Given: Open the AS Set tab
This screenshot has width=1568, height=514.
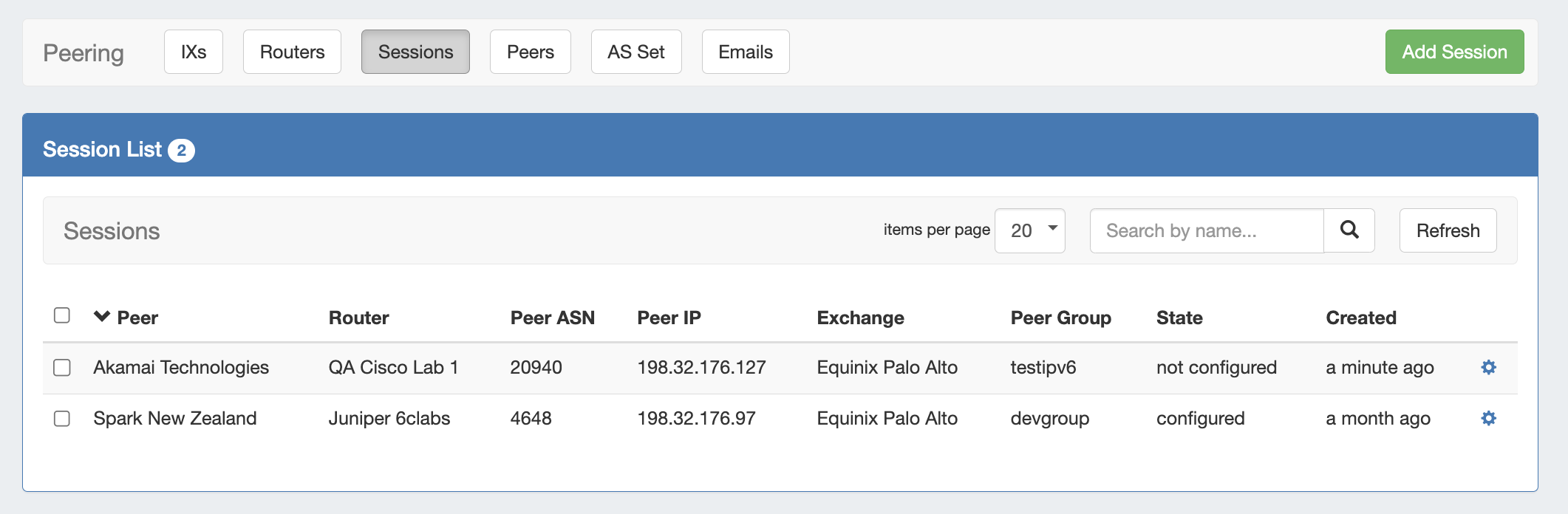Looking at the screenshot, I should [x=635, y=52].
